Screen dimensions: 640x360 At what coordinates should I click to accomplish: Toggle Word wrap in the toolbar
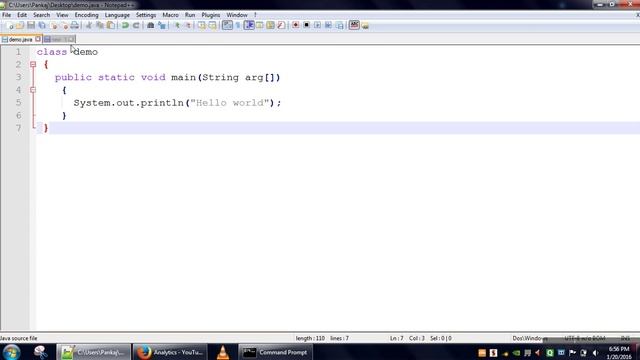click(227, 25)
